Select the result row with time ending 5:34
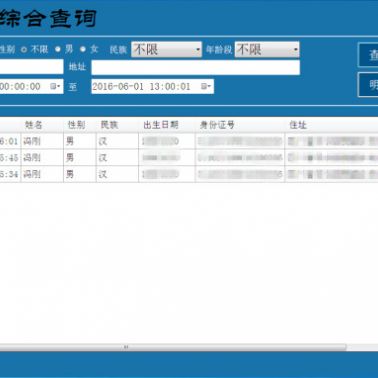Viewport: 378px width, 378px height. coord(189,174)
